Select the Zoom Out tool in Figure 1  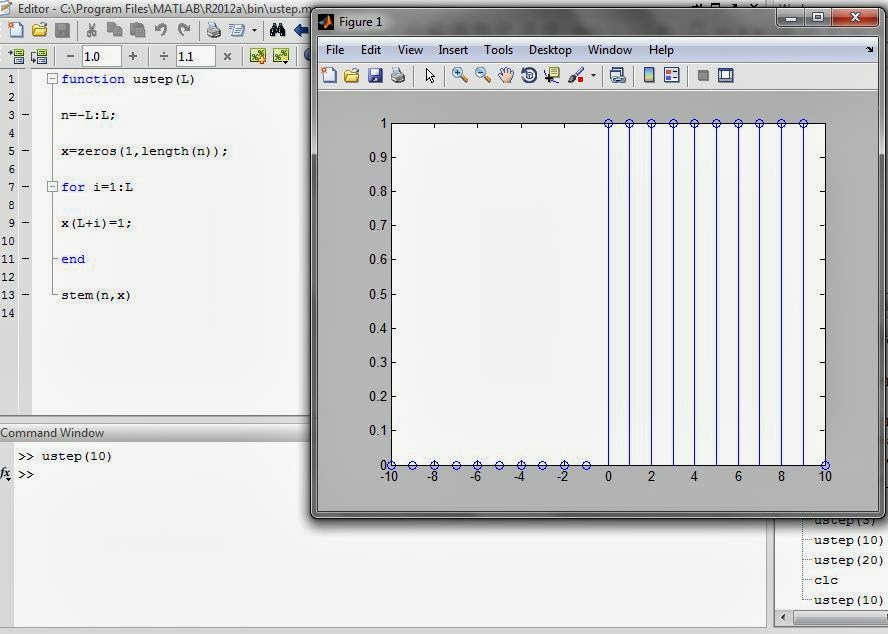click(x=481, y=75)
